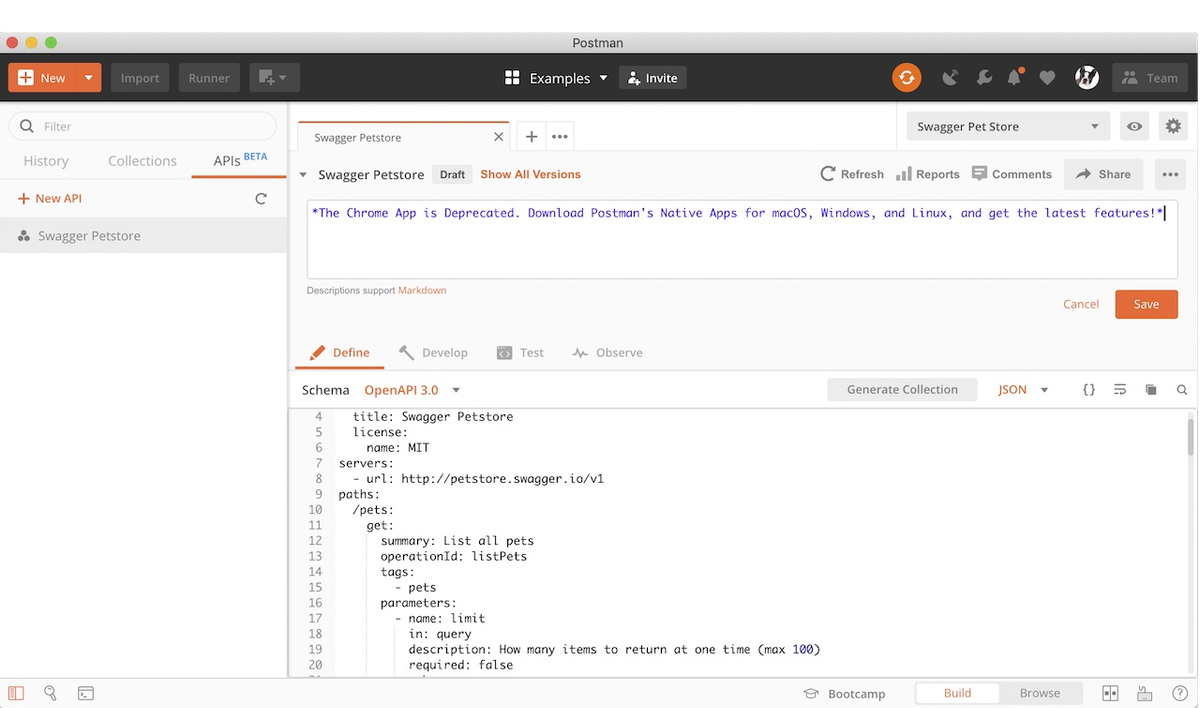1200x708 pixels.
Task: Open the wrench settings icon
Action: [x=983, y=78]
